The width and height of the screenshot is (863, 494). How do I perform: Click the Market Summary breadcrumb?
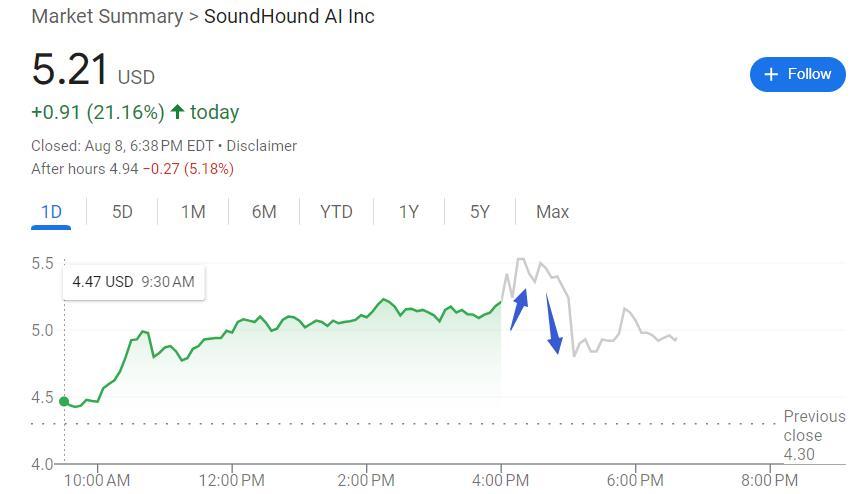tap(107, 17)
